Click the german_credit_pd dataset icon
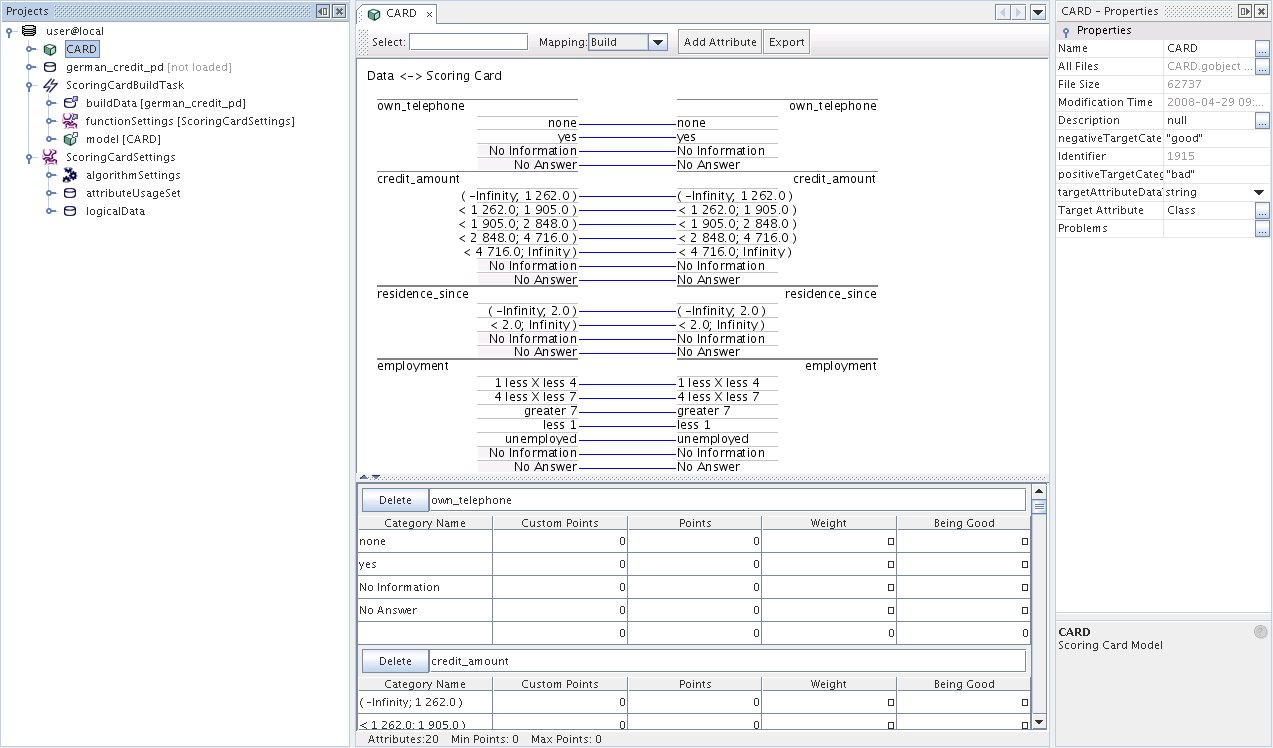This screenshot has height=748, width=1273. 49,67
